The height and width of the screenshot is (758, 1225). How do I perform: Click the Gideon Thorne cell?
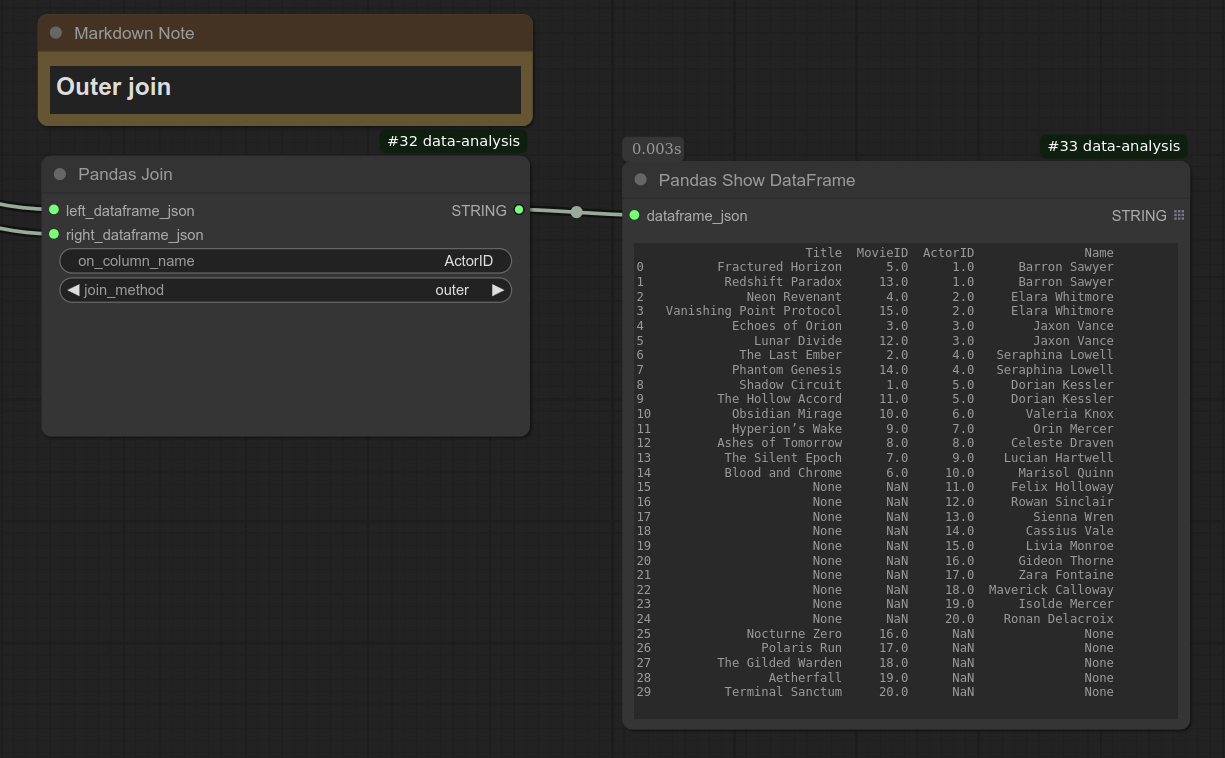(x=1066, y=561)
